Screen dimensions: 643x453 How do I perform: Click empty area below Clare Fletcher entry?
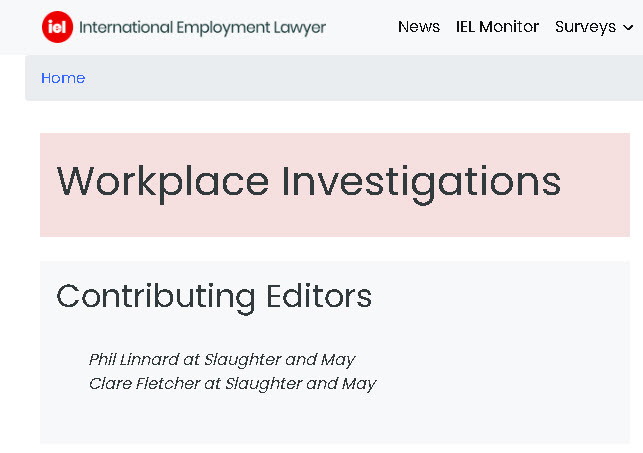coord(335,420)
